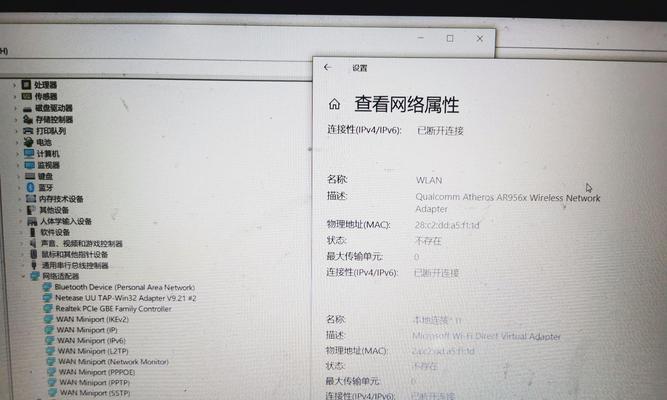Click the 通用串行总线控制器 USB icon

(34, 266)
